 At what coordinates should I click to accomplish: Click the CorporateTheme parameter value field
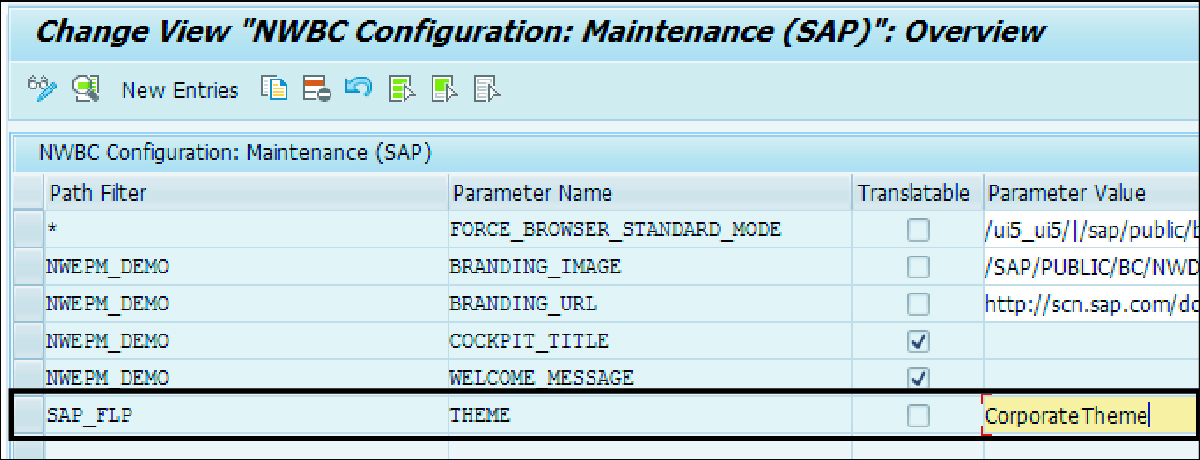point(1091,415)
